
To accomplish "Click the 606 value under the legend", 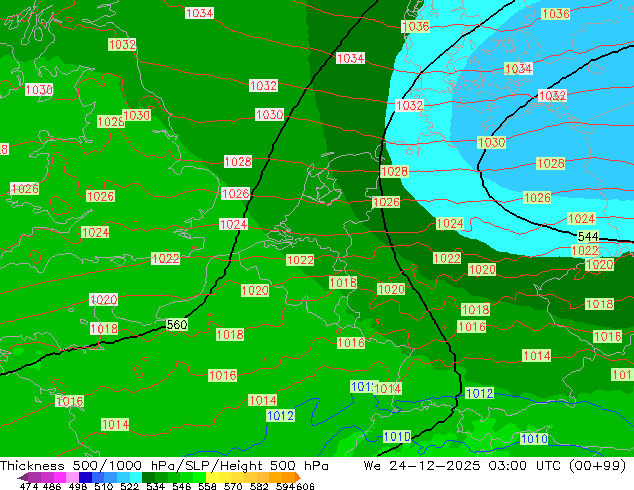I will (x=304, y=486).
